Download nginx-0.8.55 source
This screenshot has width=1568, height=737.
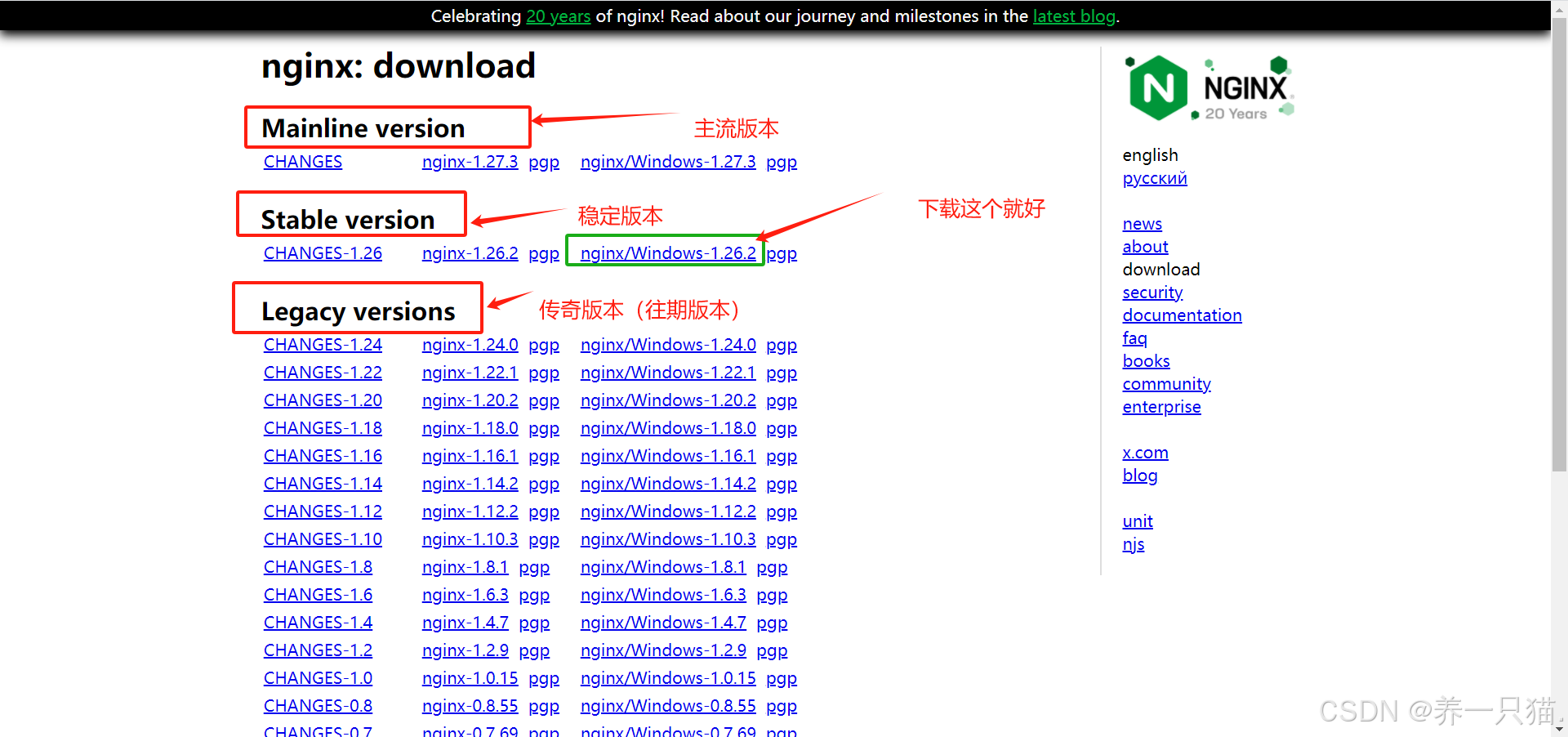click(470, 706)
